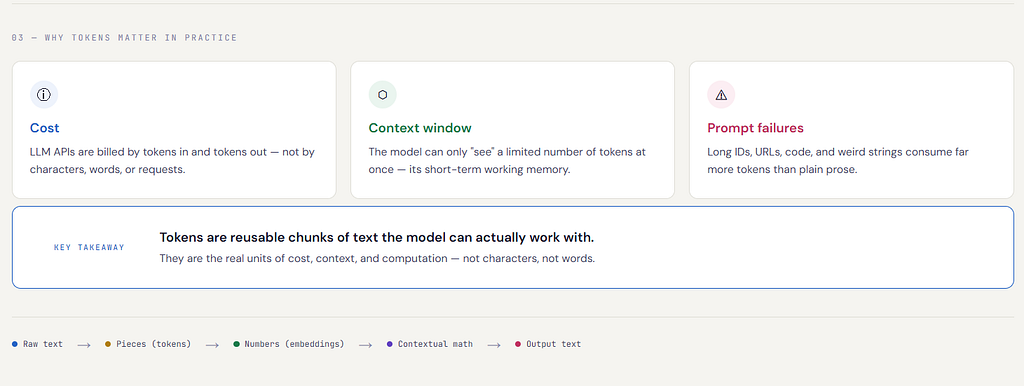This screenshot has width=1024, height=386.
Task: Click the orange dot beside Pieces (tokens)
Action: [108, 344]
